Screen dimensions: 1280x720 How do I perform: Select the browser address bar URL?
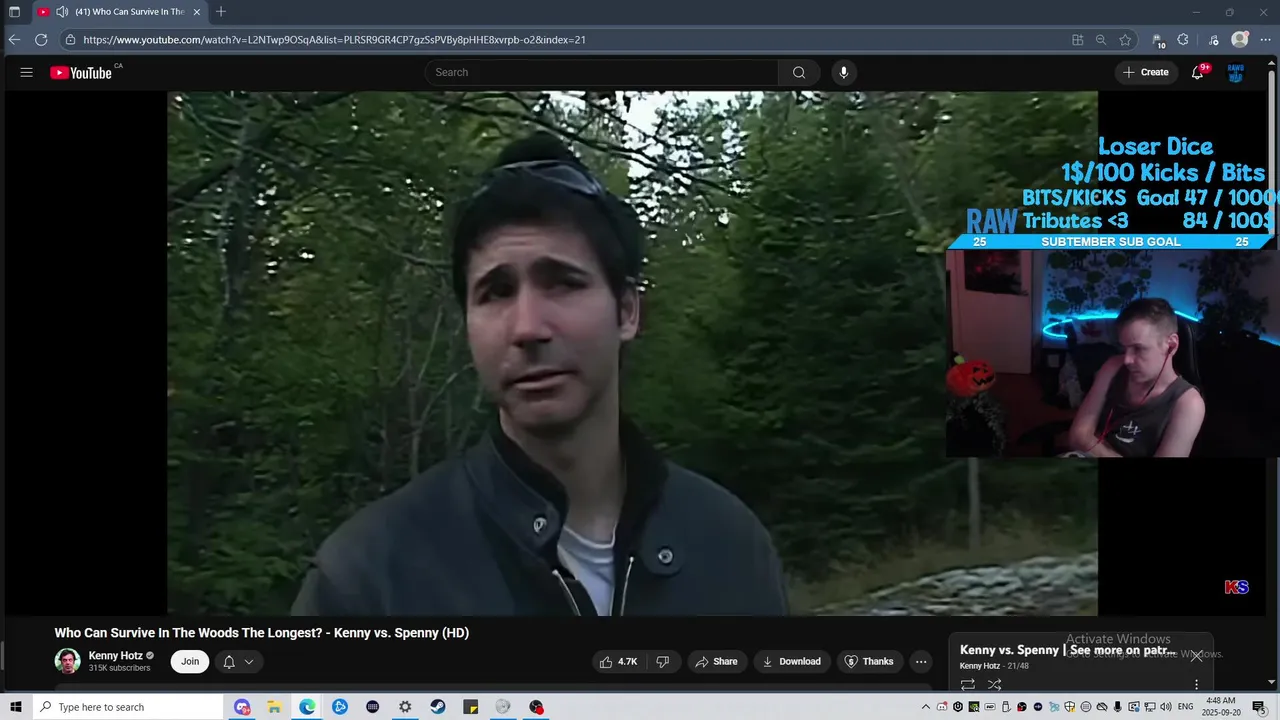coord(334,40)
